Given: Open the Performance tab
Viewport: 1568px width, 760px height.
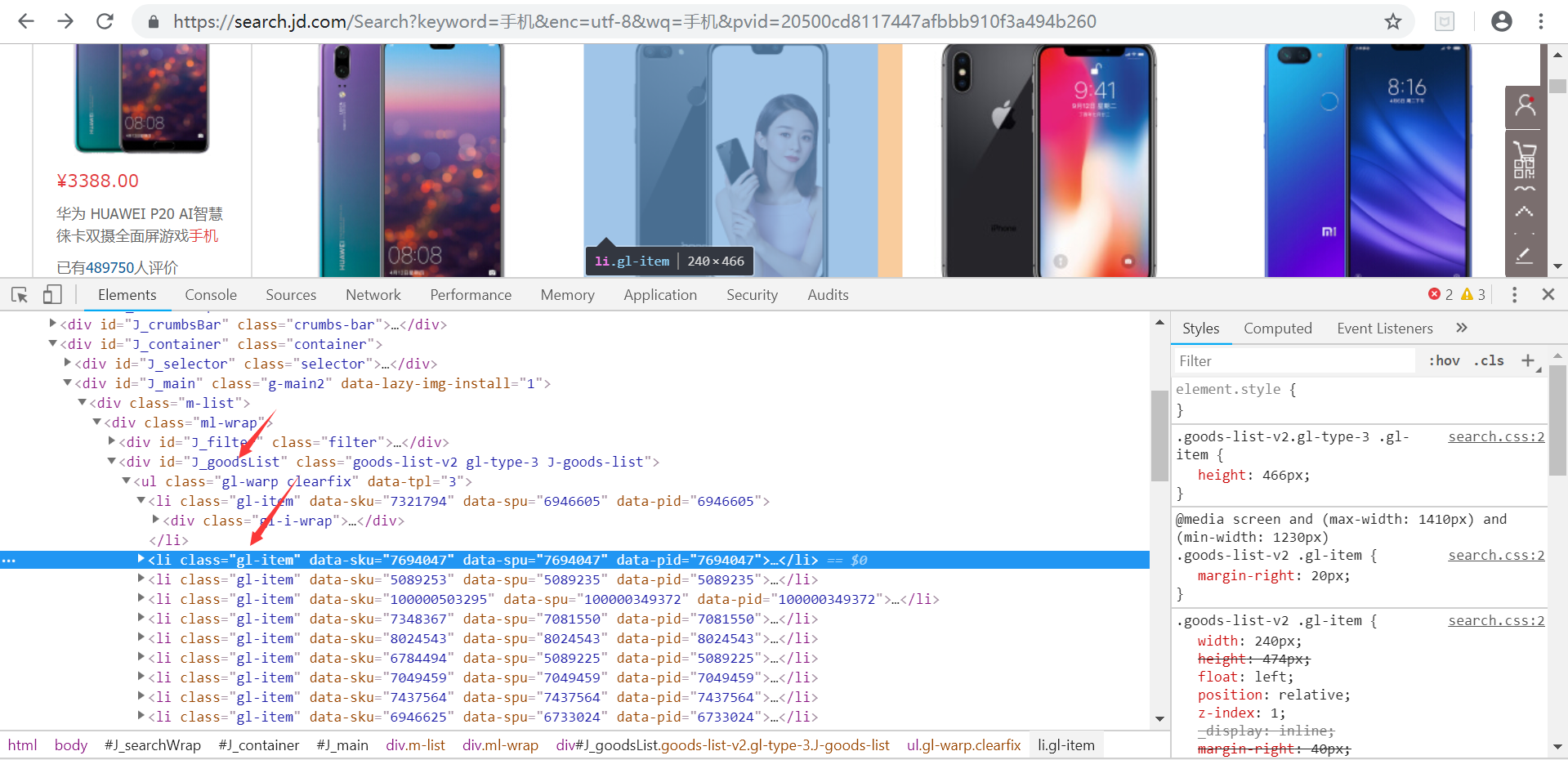Looking at the screenshot, I should [x=471, y=295].
